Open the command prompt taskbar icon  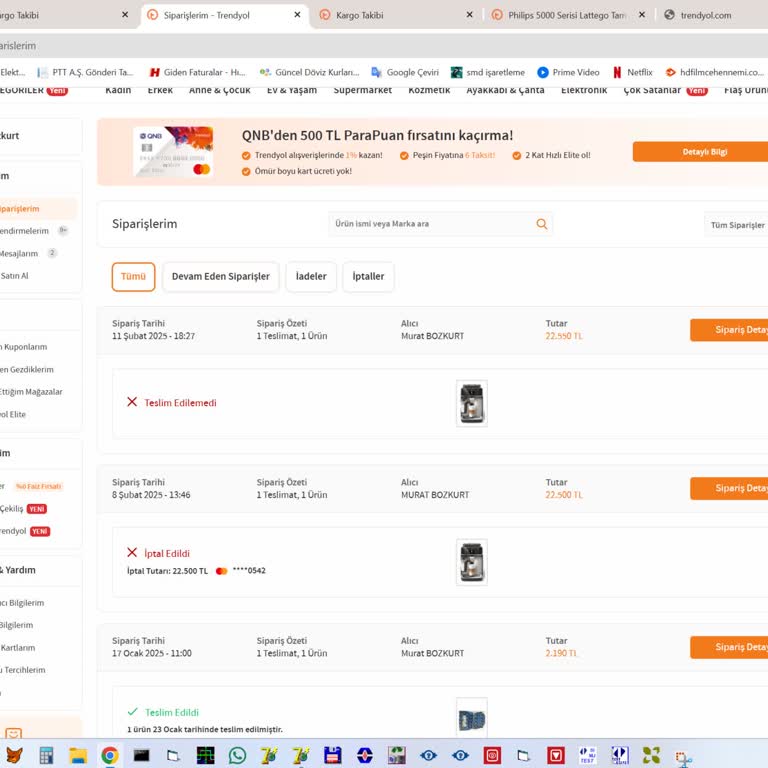pyautogui.click(x=142, y=755)
